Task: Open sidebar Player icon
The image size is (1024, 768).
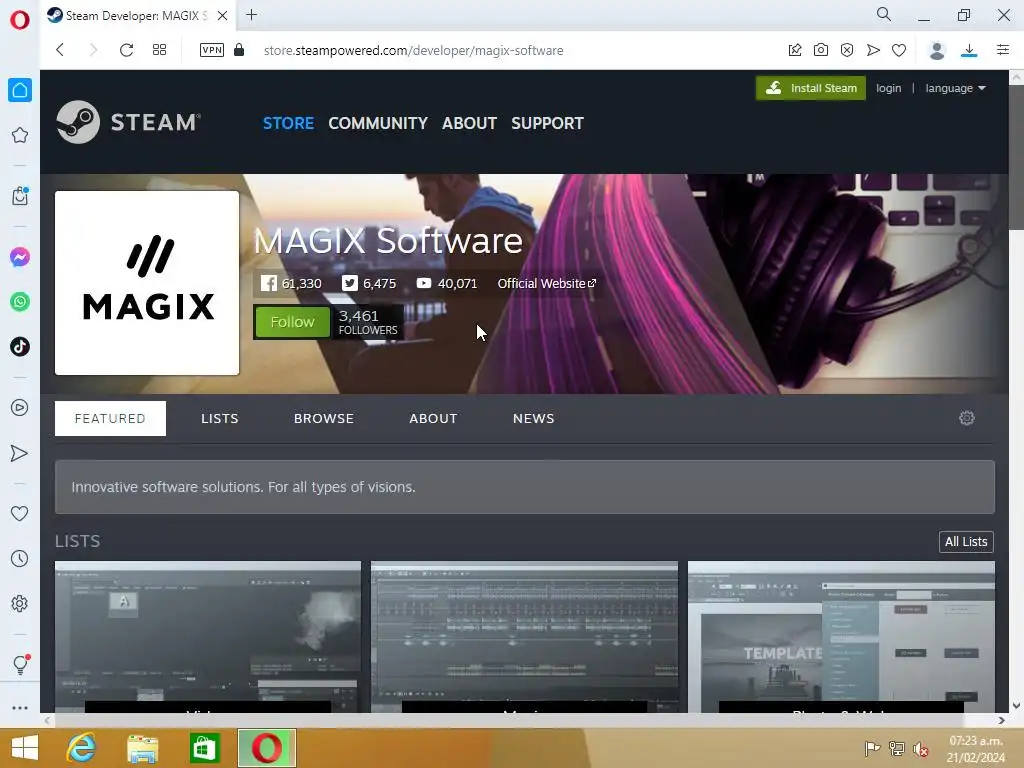Action: 20,408
